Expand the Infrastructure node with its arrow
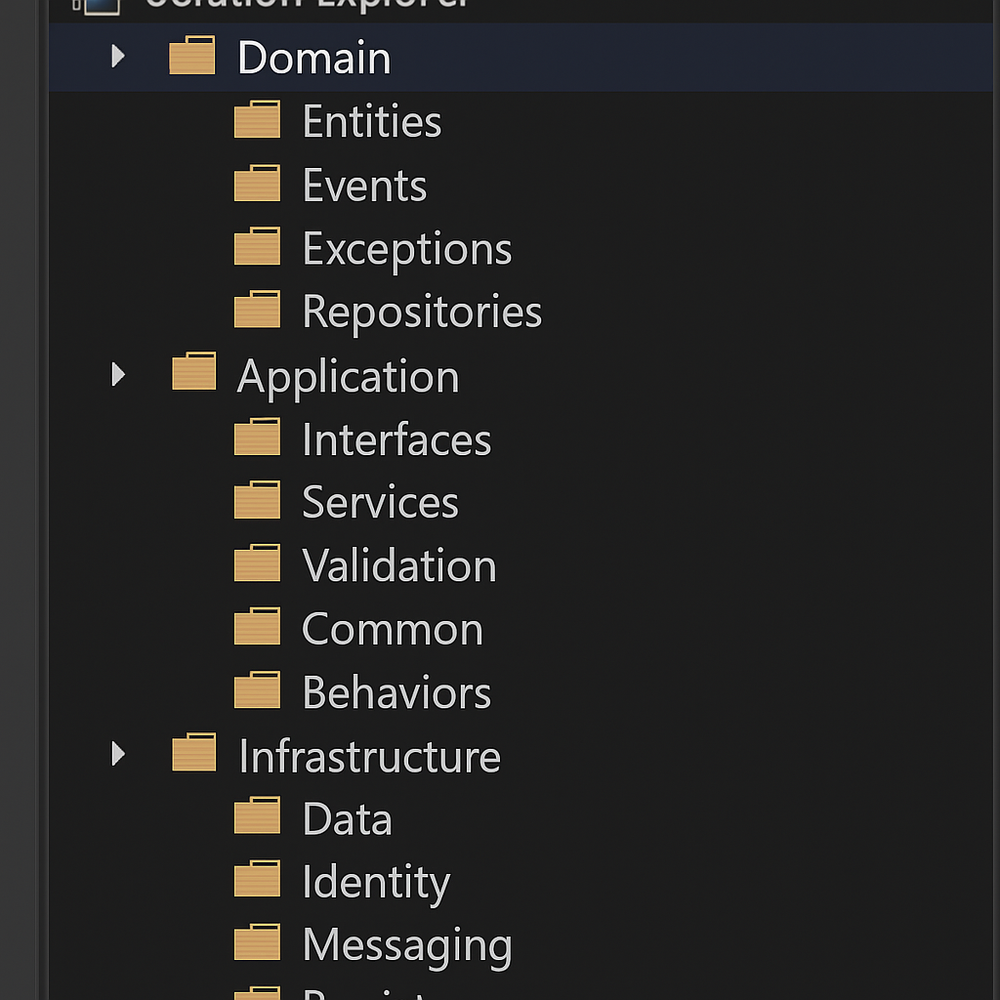Viewport: 1000px width, 1000px height. coord(117,755)
